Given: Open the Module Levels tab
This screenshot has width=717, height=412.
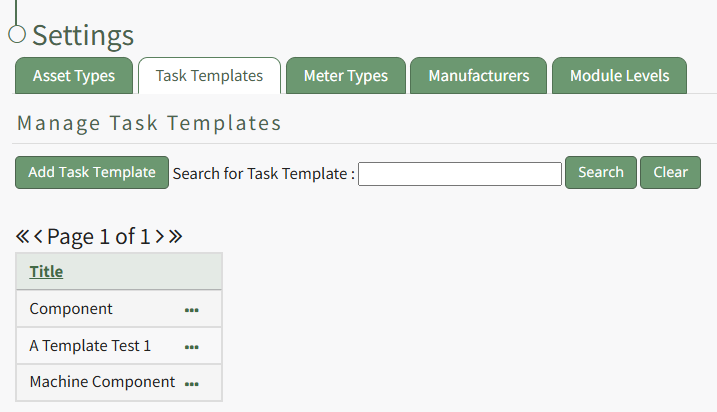Looking at the screenshot, I should point(620,76).
